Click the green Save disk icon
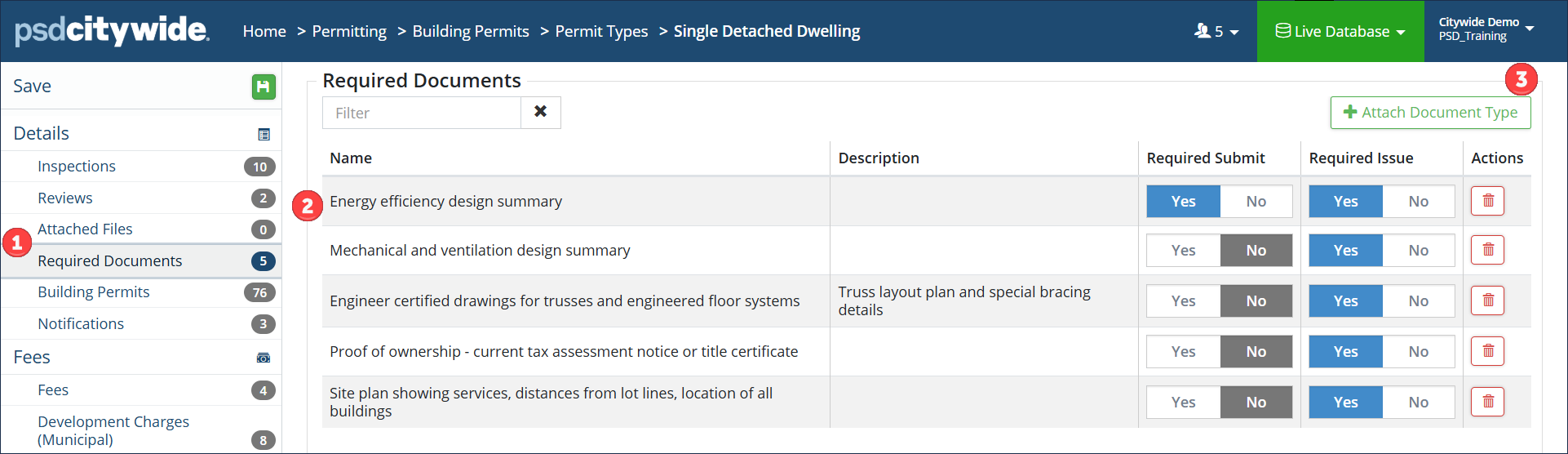1568x454 pixels. [264, 87]
